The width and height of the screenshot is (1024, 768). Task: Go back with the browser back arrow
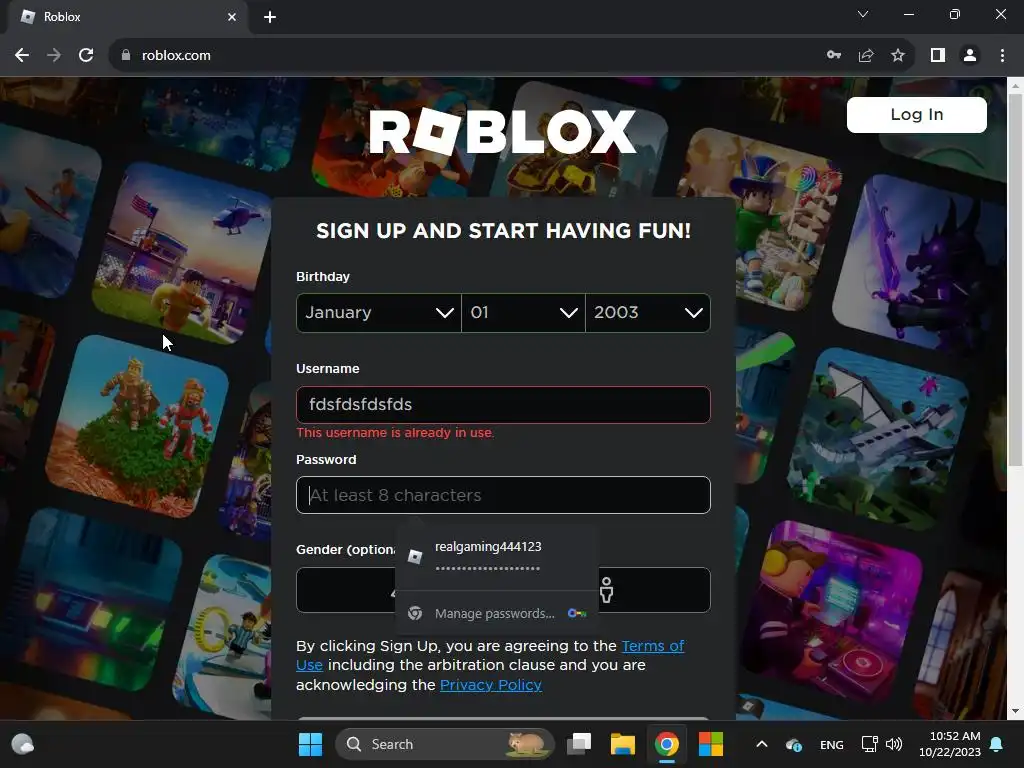pos(22,56)
